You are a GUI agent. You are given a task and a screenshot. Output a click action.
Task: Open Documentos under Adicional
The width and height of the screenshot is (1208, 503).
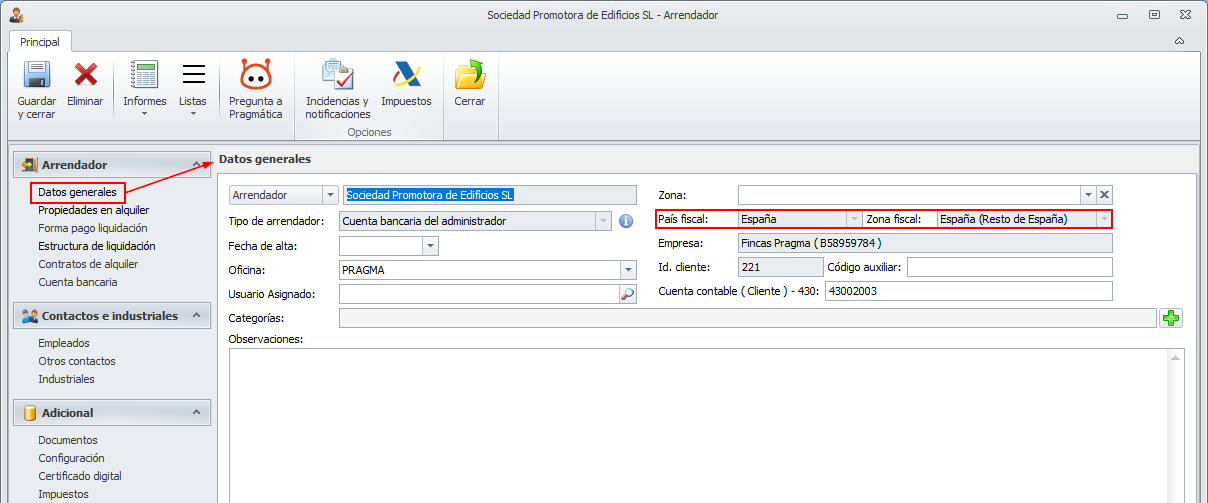pyautogui.click(x=68, y=440)
